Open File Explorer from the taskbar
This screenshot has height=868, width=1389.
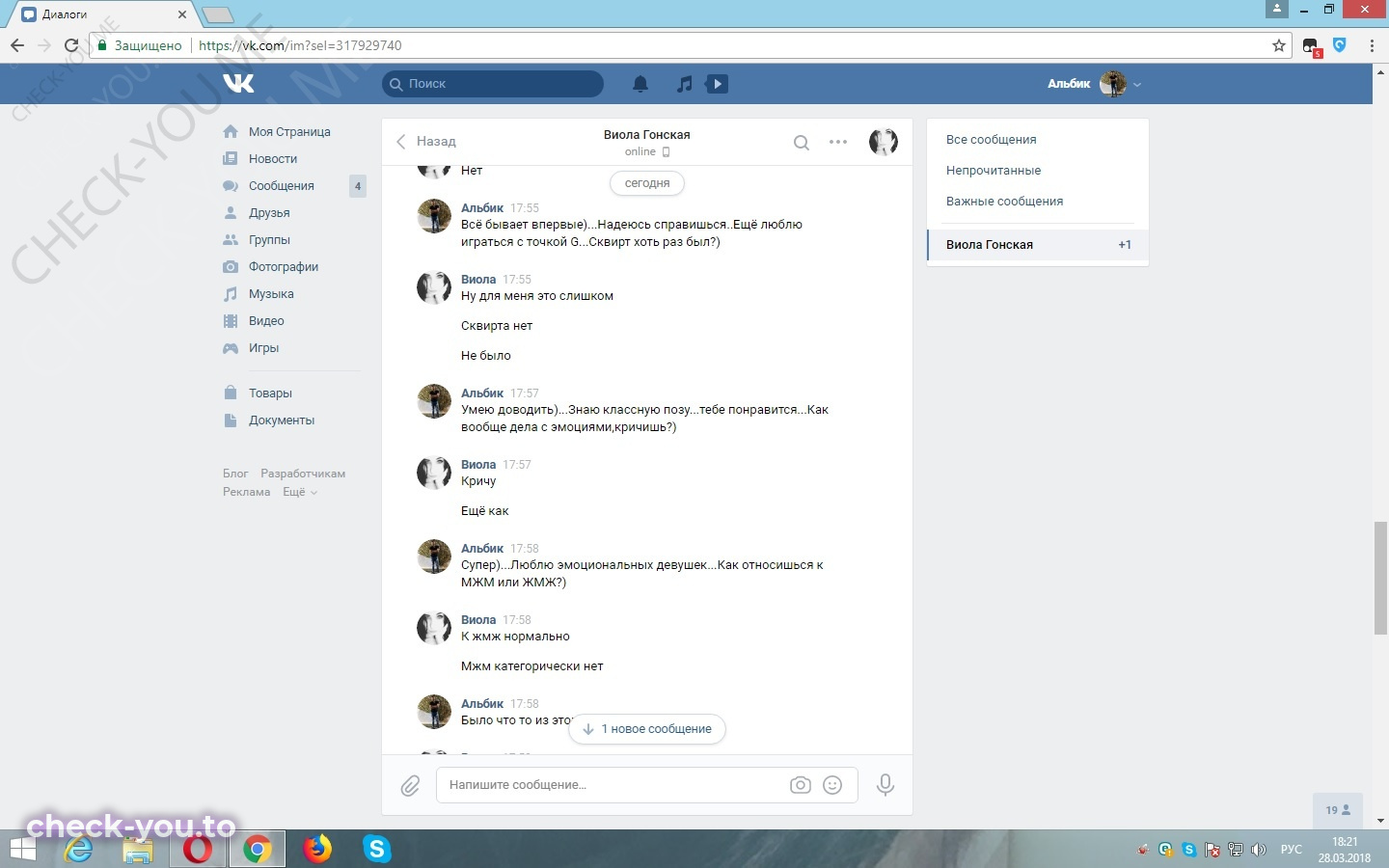[138, 849]
